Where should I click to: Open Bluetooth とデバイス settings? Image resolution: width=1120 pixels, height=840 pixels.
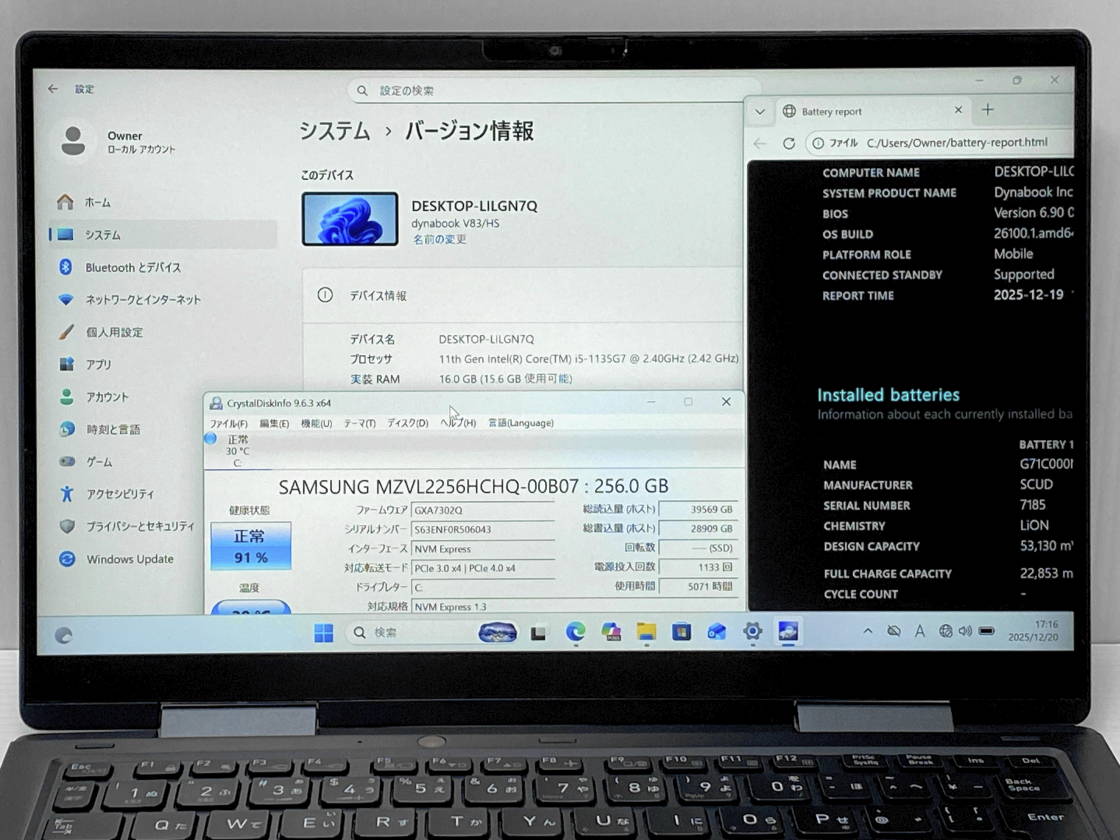point(133,267)
